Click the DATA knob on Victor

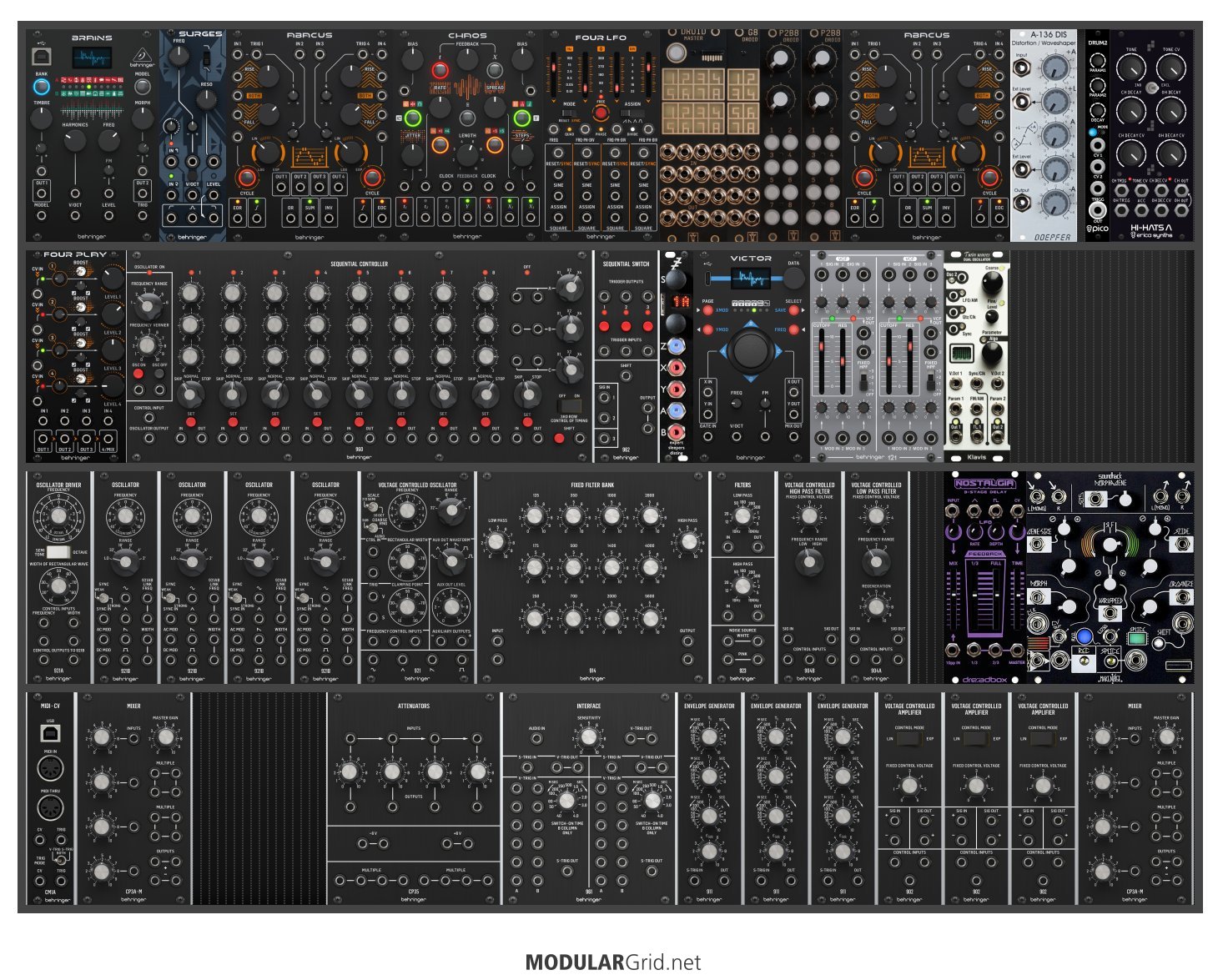[793, 279]
